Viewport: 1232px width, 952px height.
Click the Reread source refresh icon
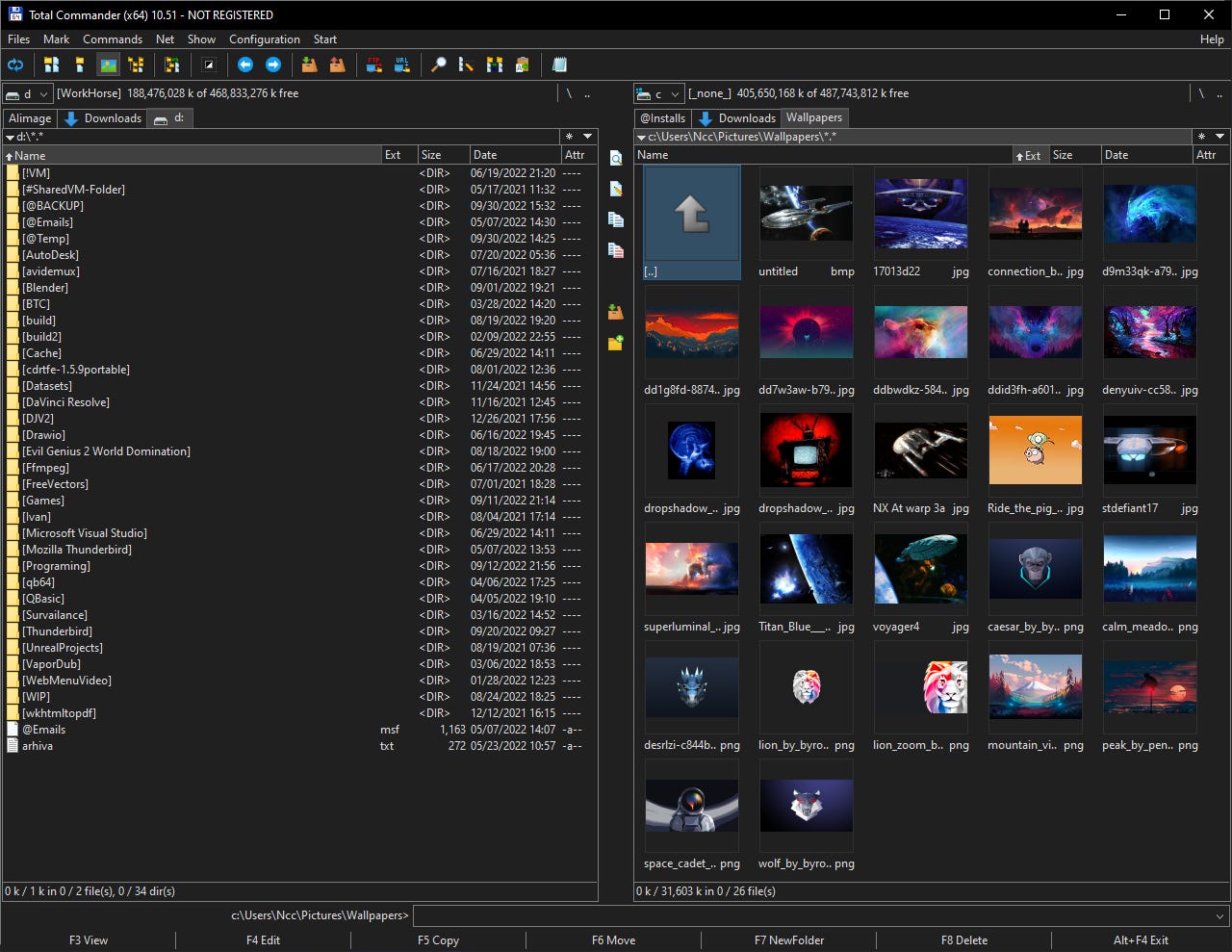click(x=15, y=64)
